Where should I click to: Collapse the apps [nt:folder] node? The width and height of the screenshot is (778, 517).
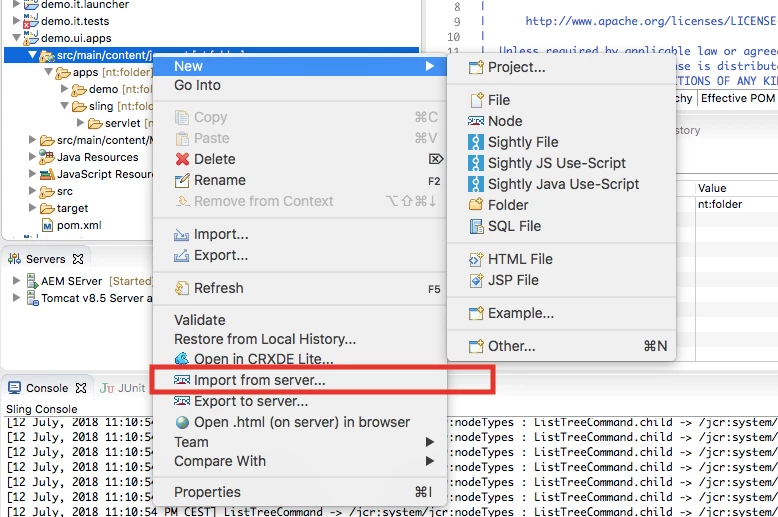coord(48,72)
